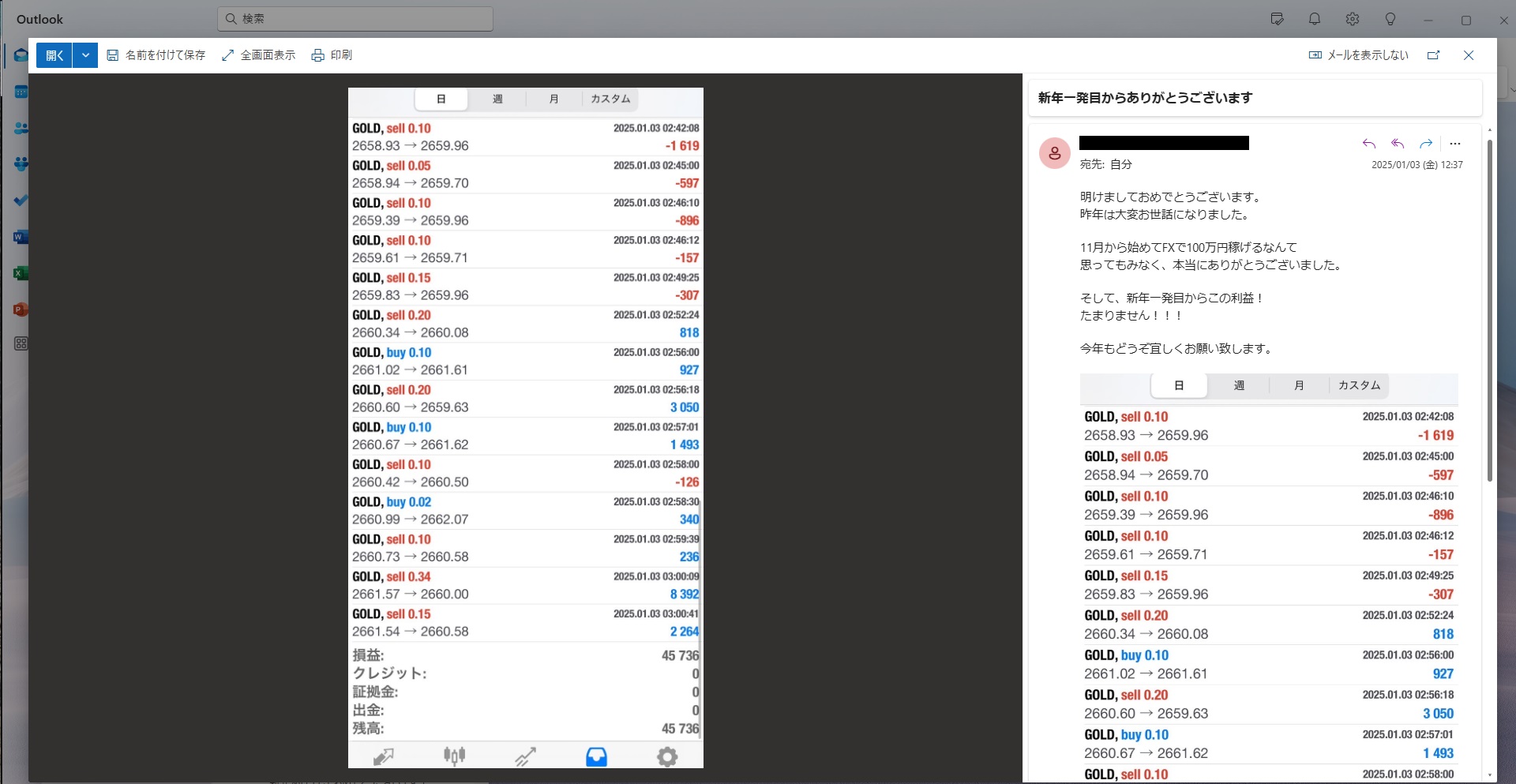Click the line 明けましておめでとうございます
Viewport: 1516px width, 784px height.
(x=1173, y=197)
